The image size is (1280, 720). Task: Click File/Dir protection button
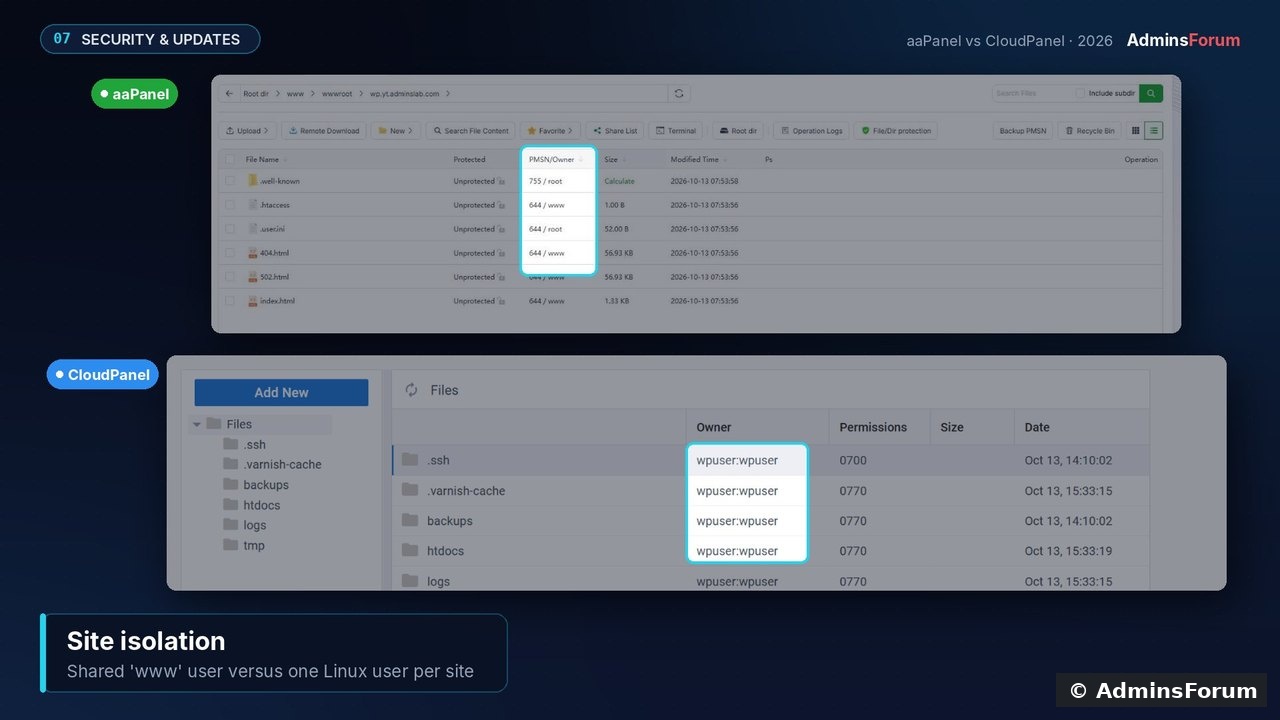pos(896,131)
